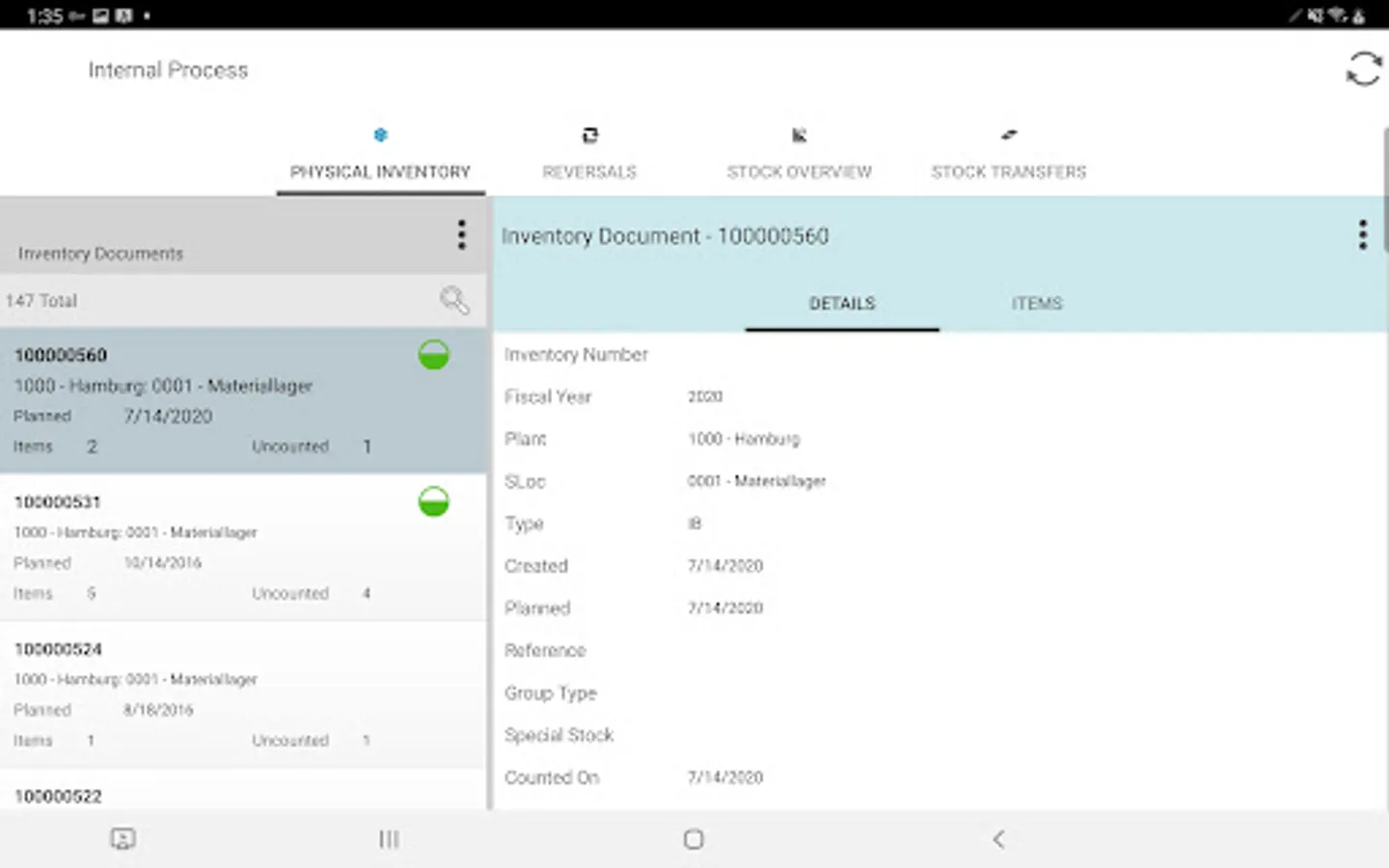Open the Inventory Document 100000560 overflow menu
The image size is (1389, 868).
[x=1362, y=234]
